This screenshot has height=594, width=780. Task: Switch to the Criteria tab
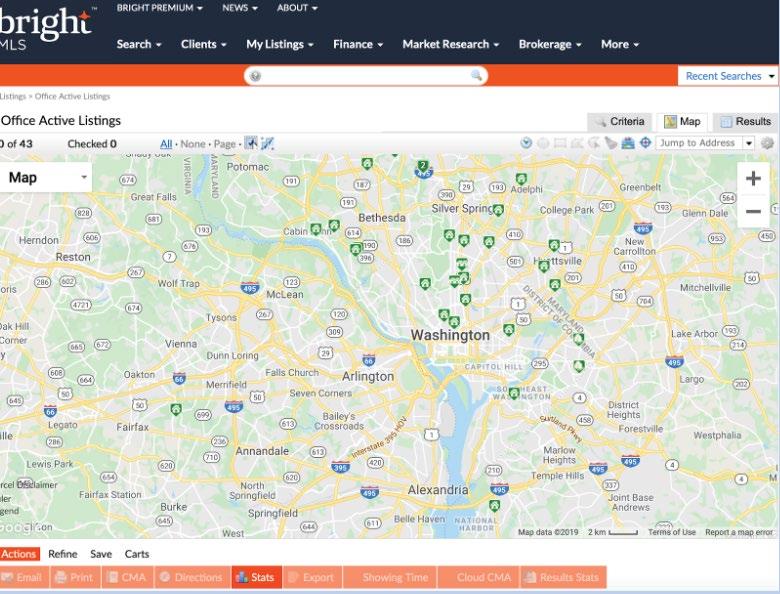[x=620, y=121]
